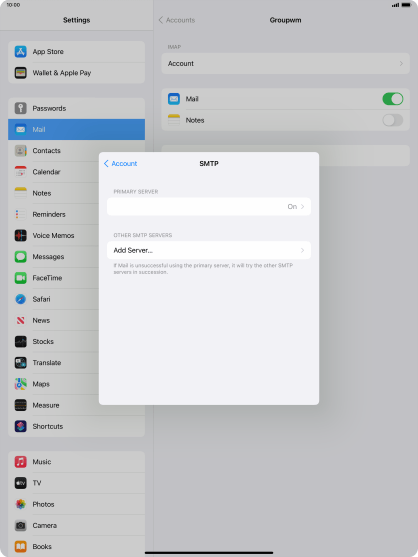Screen dimensions: 418x557
Task: Go back to Account from SMTP
Action: click(x=120, y=163)
